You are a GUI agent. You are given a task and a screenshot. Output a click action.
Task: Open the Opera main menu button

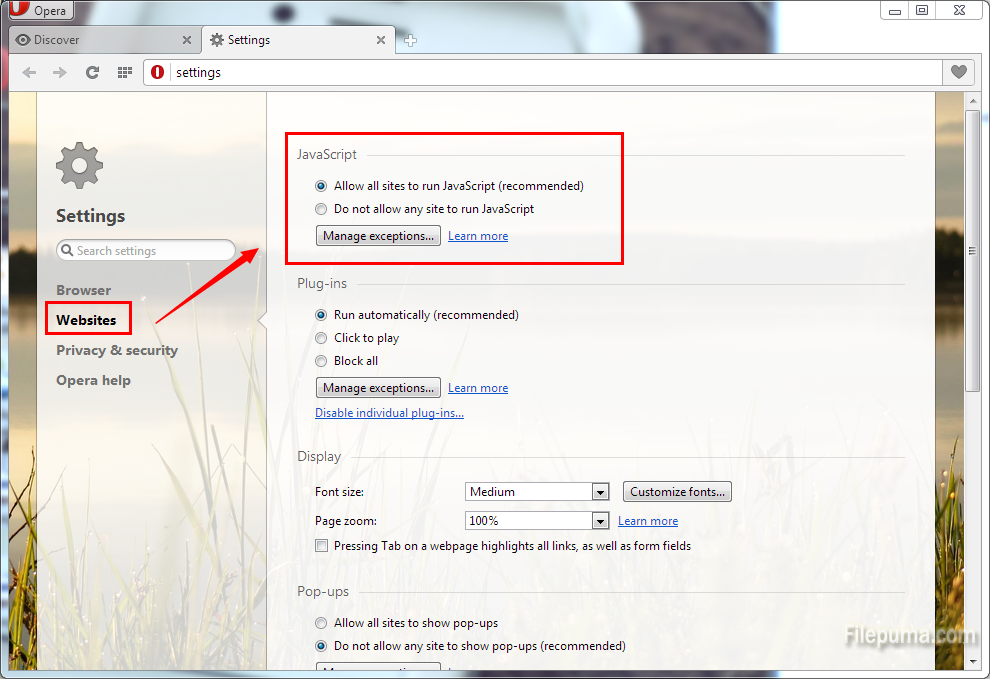(x=39, y=11)
